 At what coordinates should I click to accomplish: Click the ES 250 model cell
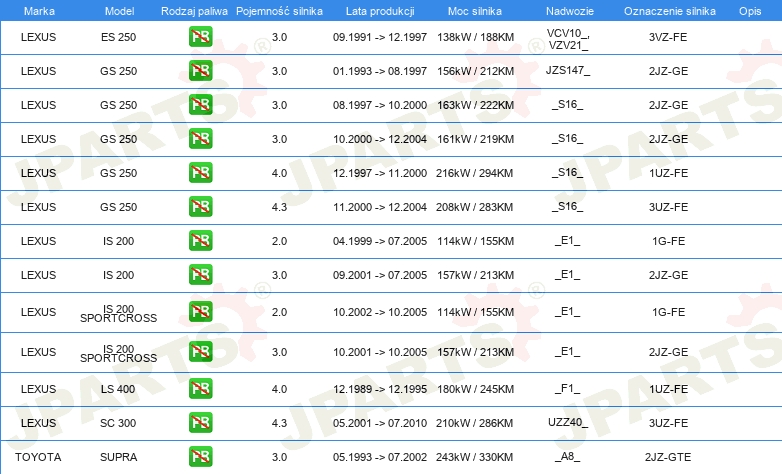coord(118,37)
